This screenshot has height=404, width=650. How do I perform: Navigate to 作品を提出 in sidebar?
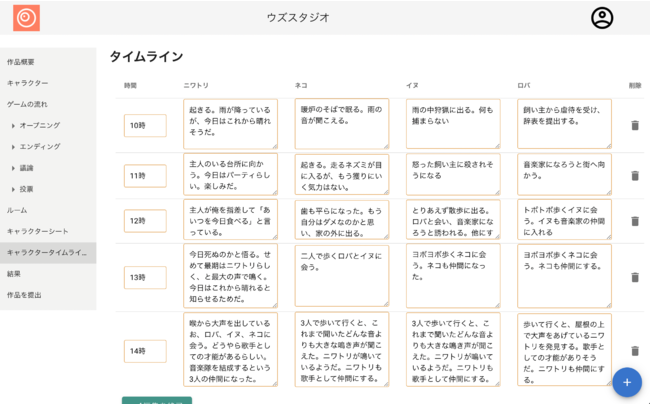coord(24,295)
